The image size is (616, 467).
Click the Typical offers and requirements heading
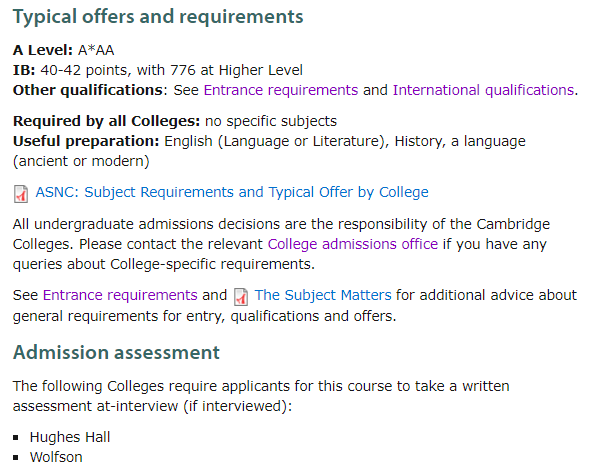(x=158, y=17)
